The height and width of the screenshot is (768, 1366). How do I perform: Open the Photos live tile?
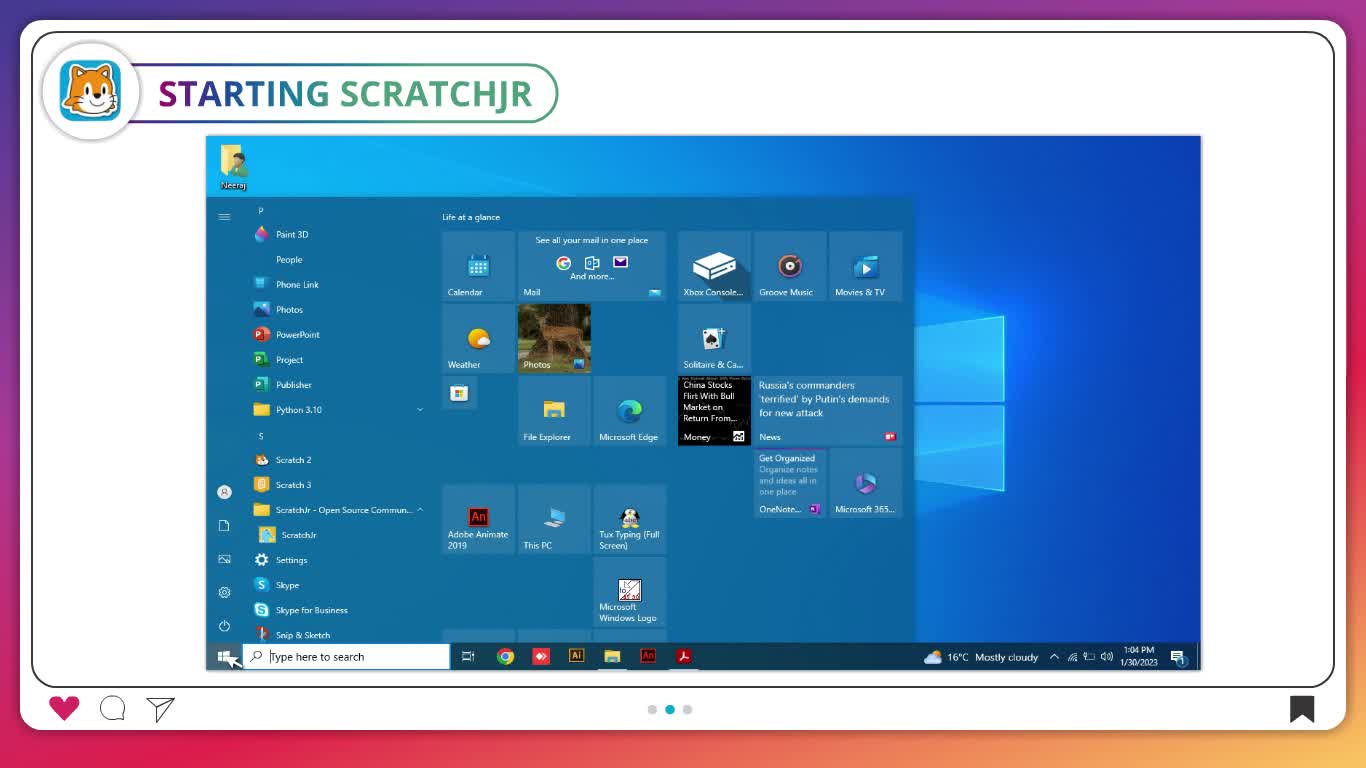[x=554, y=338]
